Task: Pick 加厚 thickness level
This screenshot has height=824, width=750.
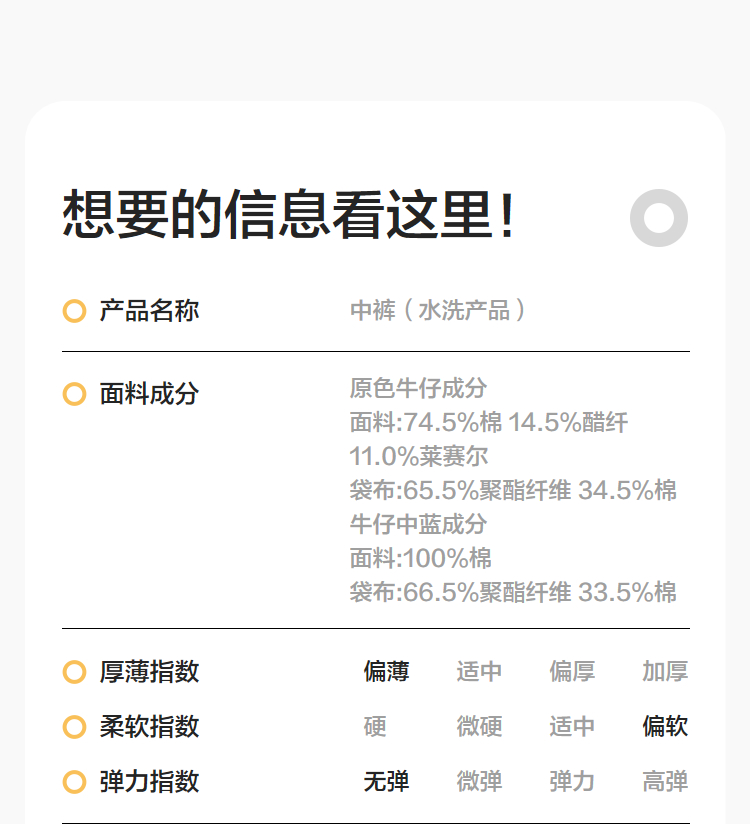Action: pos(665,672)
